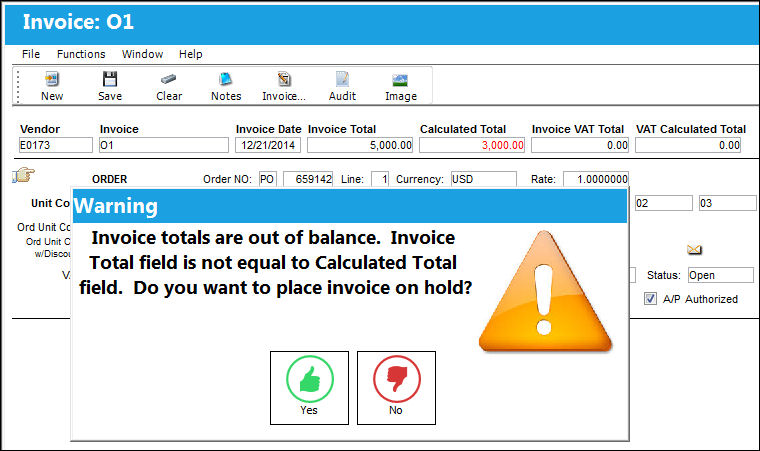The height and width of the screenshot is (451, 760).
Task: Click the Invoice Date field 12/21/2014
Action: tap(268, 145)
